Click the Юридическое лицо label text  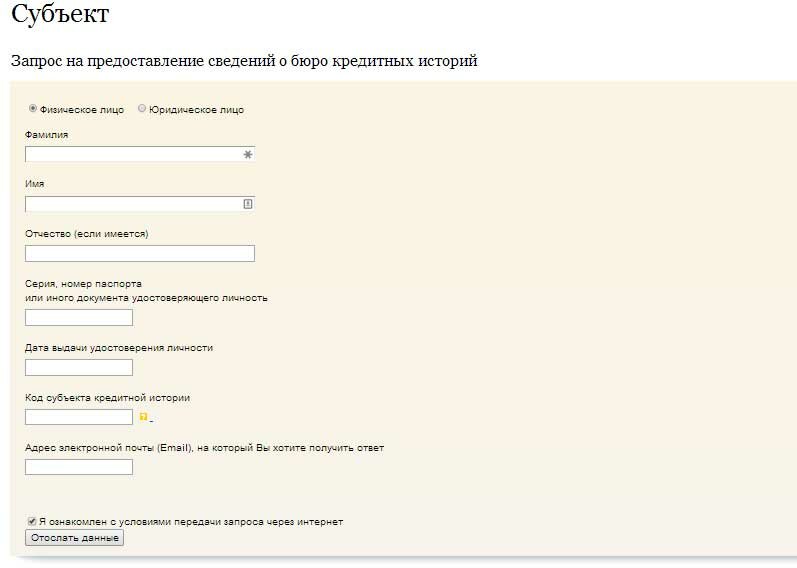coord(196,110)
